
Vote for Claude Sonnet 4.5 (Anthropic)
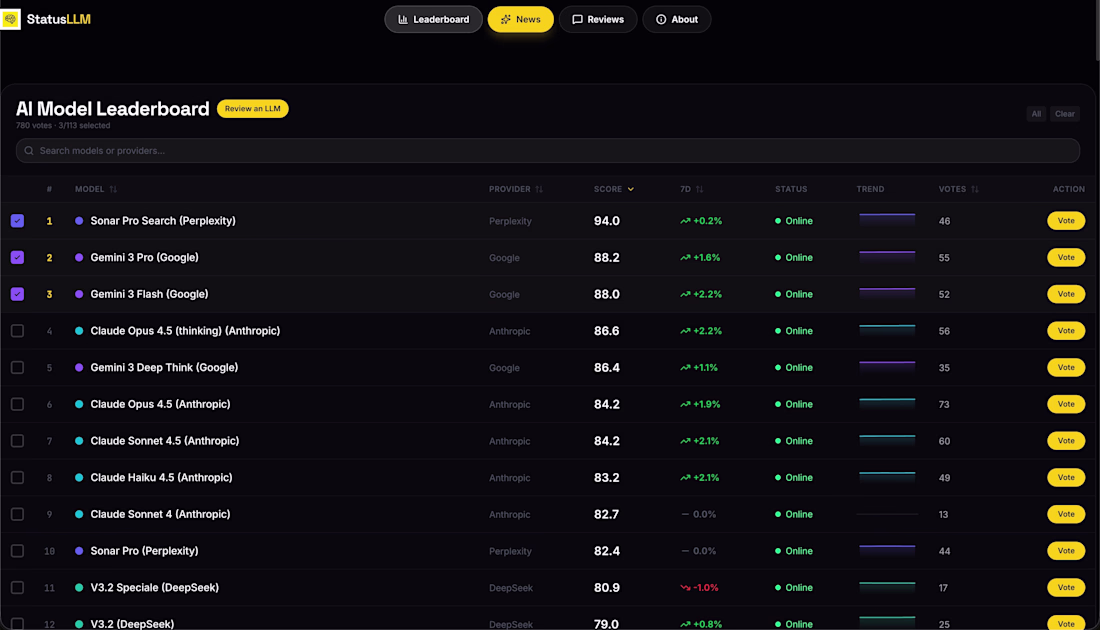tap(1066, 441)
